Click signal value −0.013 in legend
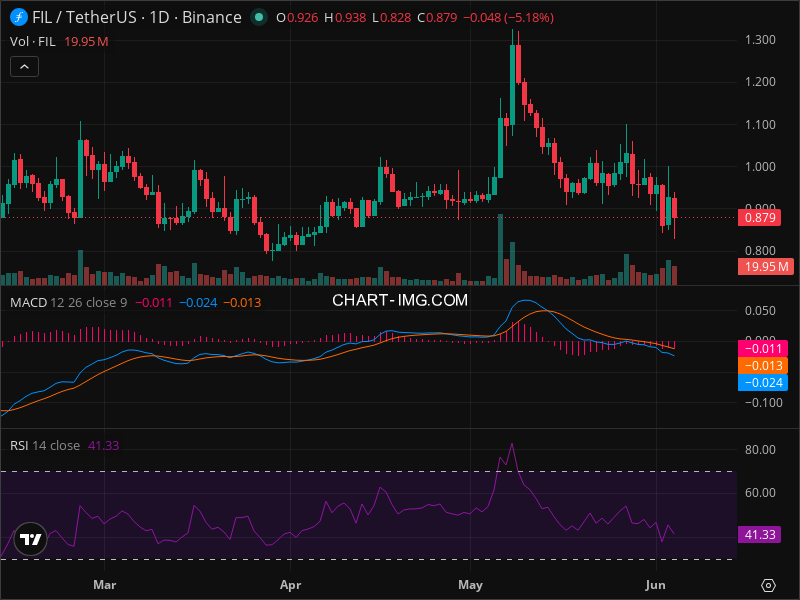The height and width of the screenshot is (600, 800). click(x=242, y=303)
